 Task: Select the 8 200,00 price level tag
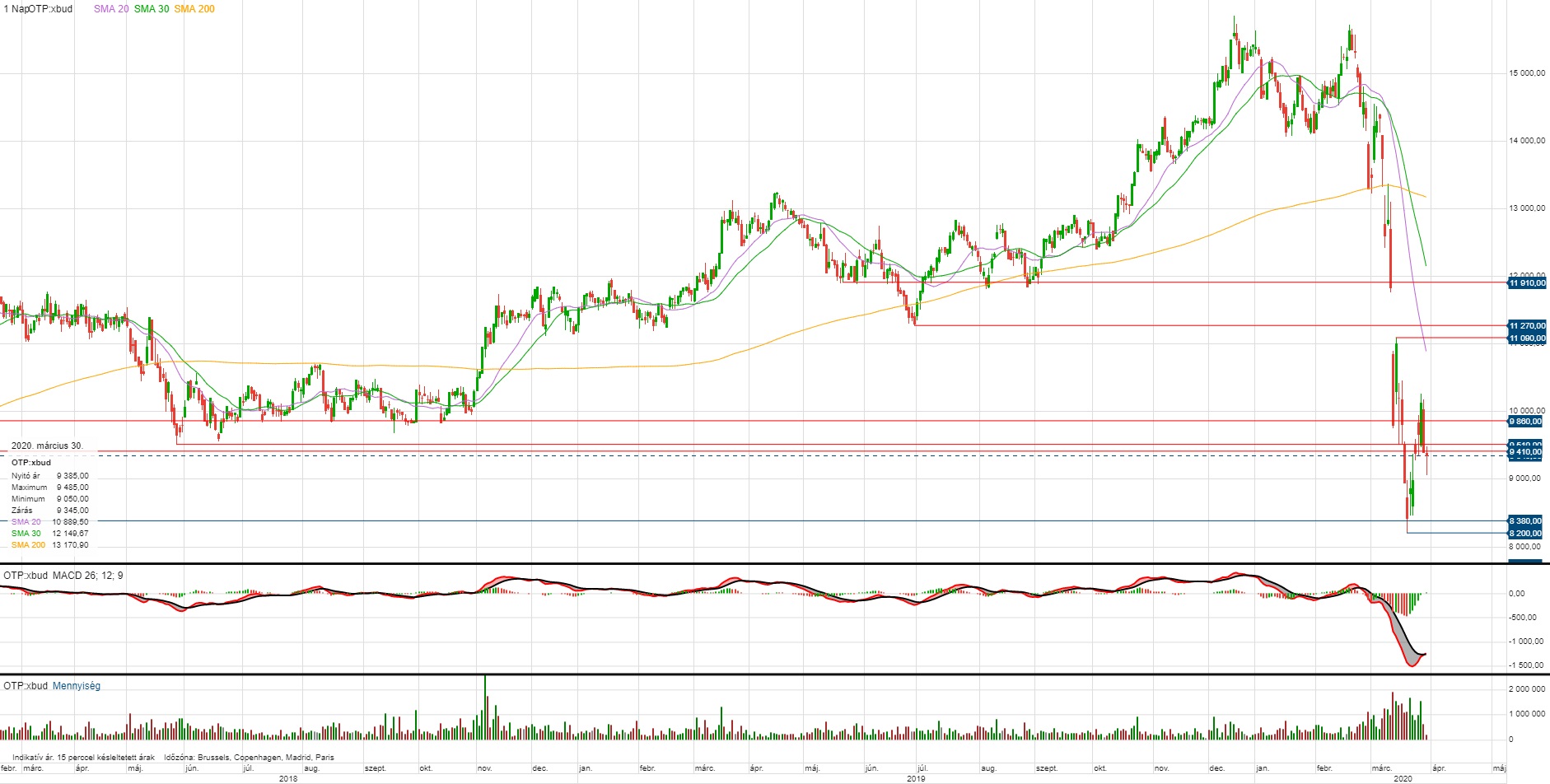1525,534
